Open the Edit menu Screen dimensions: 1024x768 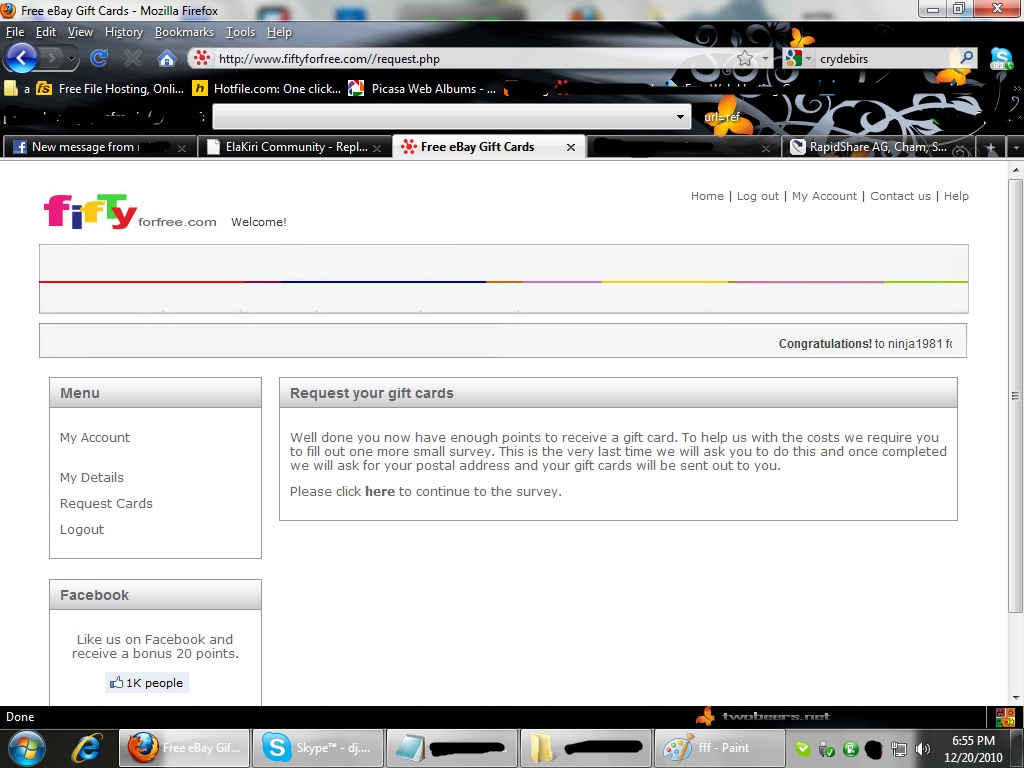click(x=46, y=32)
